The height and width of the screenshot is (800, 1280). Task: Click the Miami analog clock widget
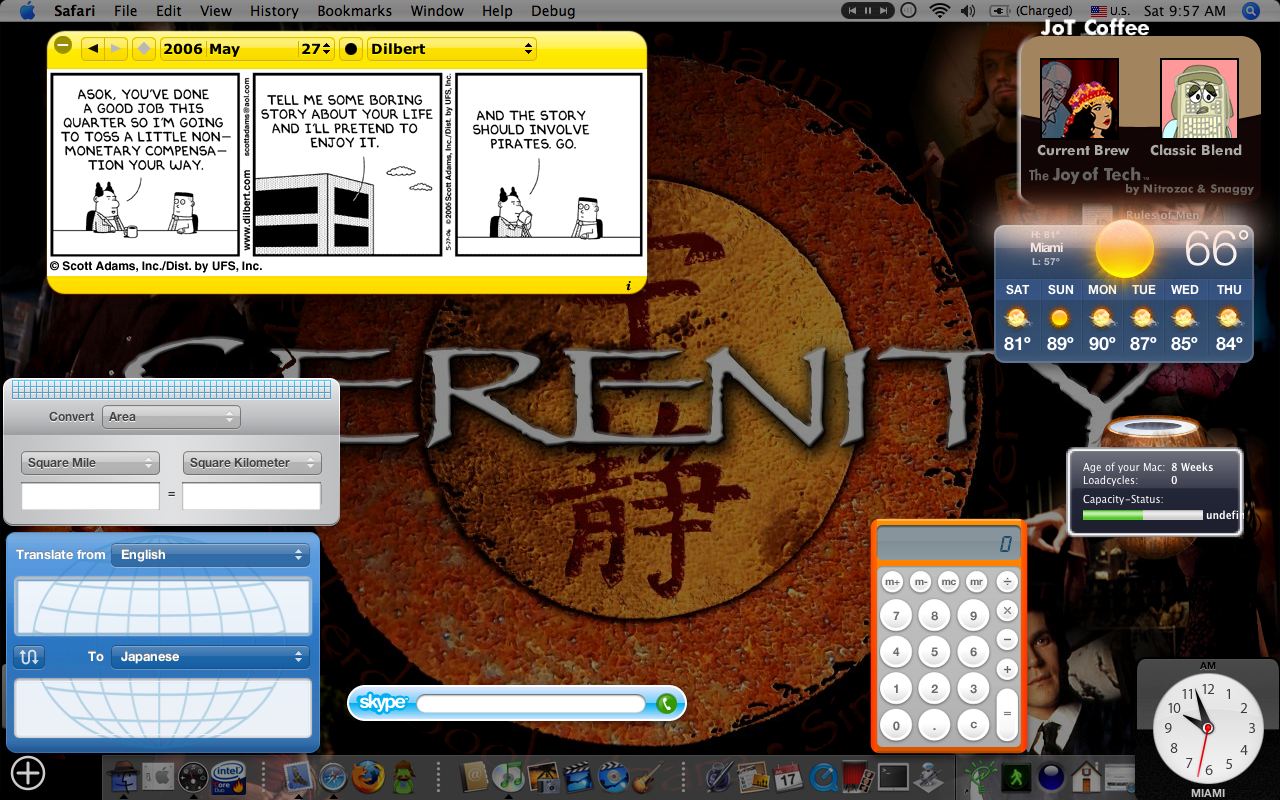tap(1208, 728)
